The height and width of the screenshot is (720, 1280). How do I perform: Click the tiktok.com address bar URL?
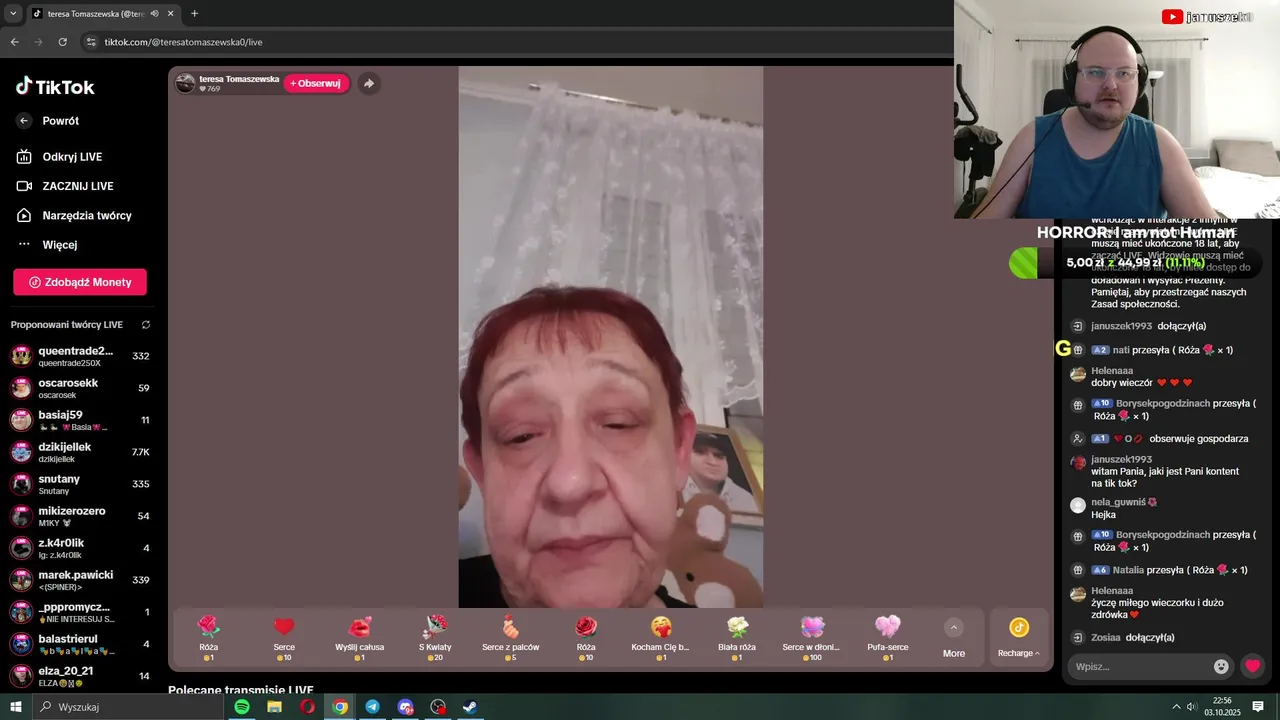[183, 42]
